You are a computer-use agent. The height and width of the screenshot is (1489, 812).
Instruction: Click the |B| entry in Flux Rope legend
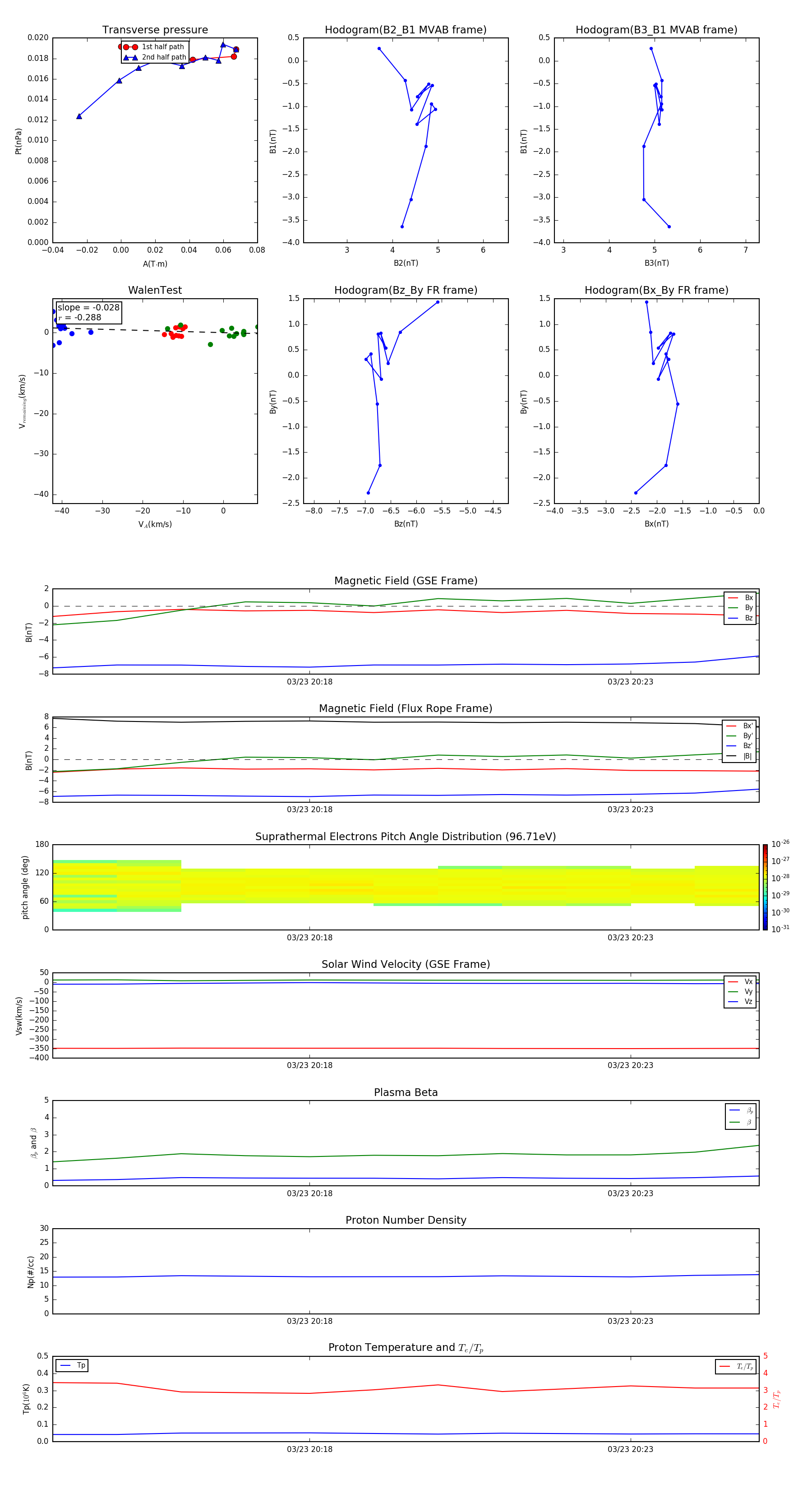pyautogui.click(x=740, y=756)
